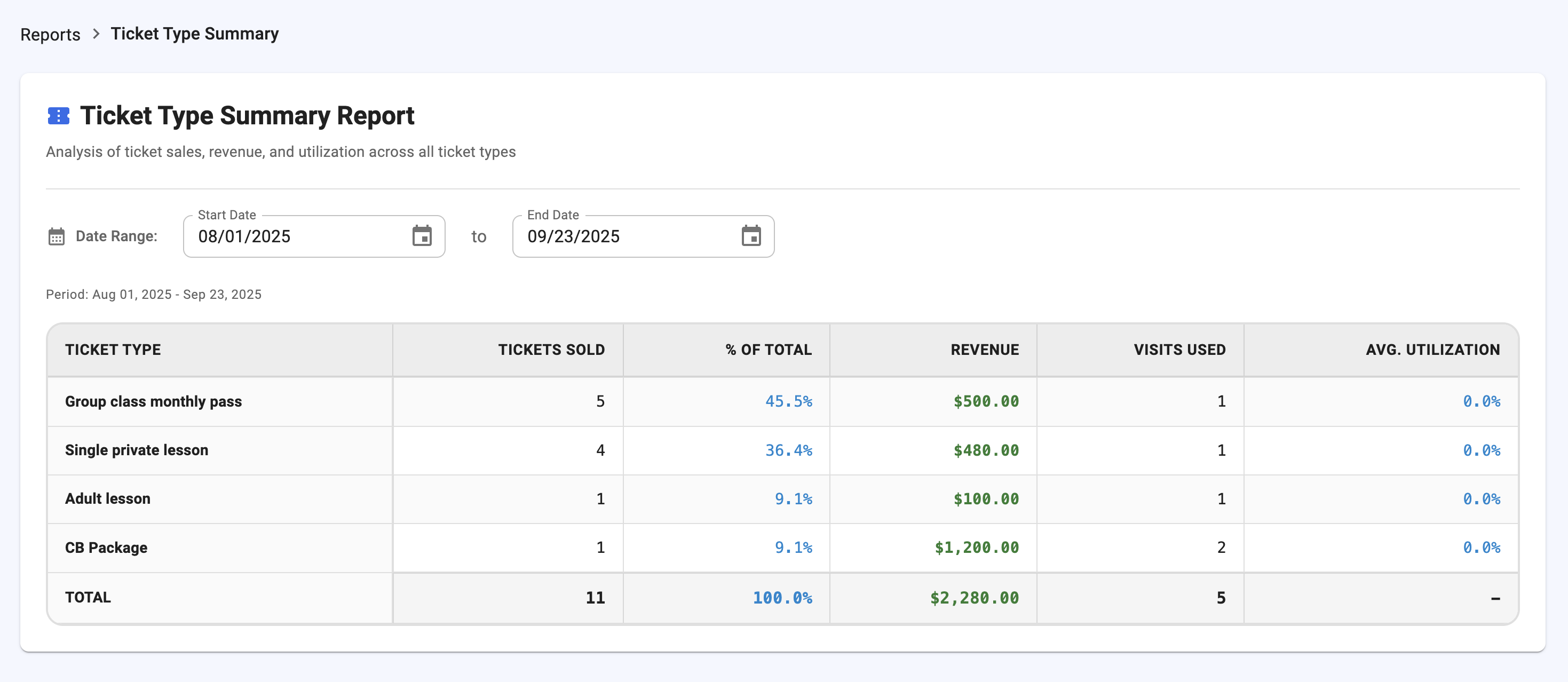Focus the End Date field showing 09/23/2025
The width and height of the screenshot is (1568, 682).
coord(644,236)
